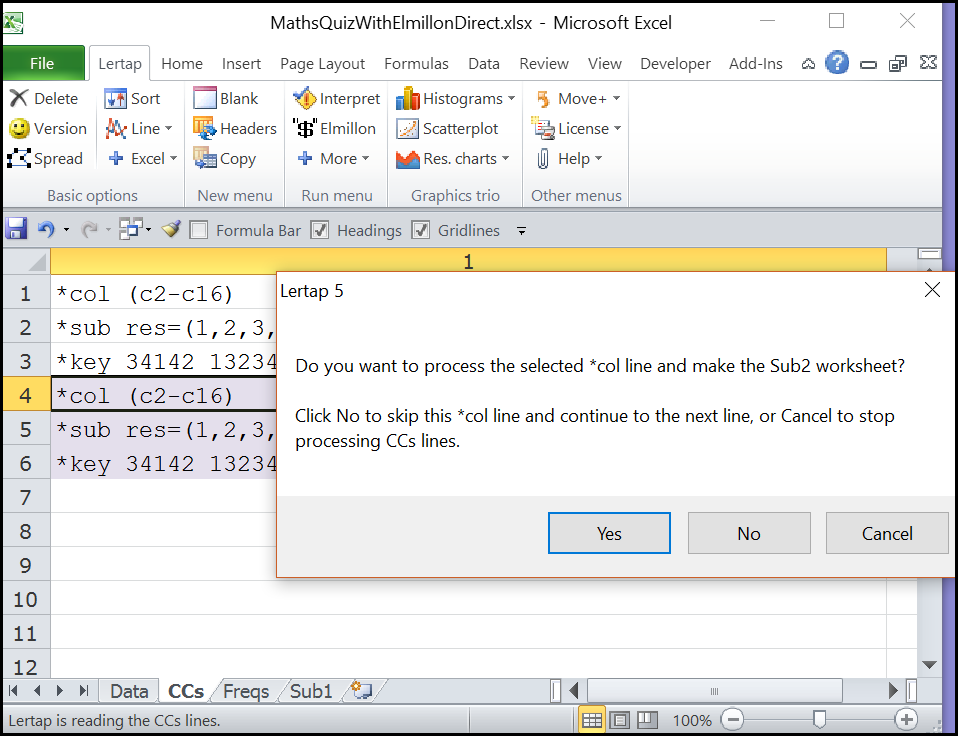The height and width of the screenshot is (736, 958).
Task: Switch to the Formulas ribbon tab
Action: pyautogui.click(x=416, y=64)
